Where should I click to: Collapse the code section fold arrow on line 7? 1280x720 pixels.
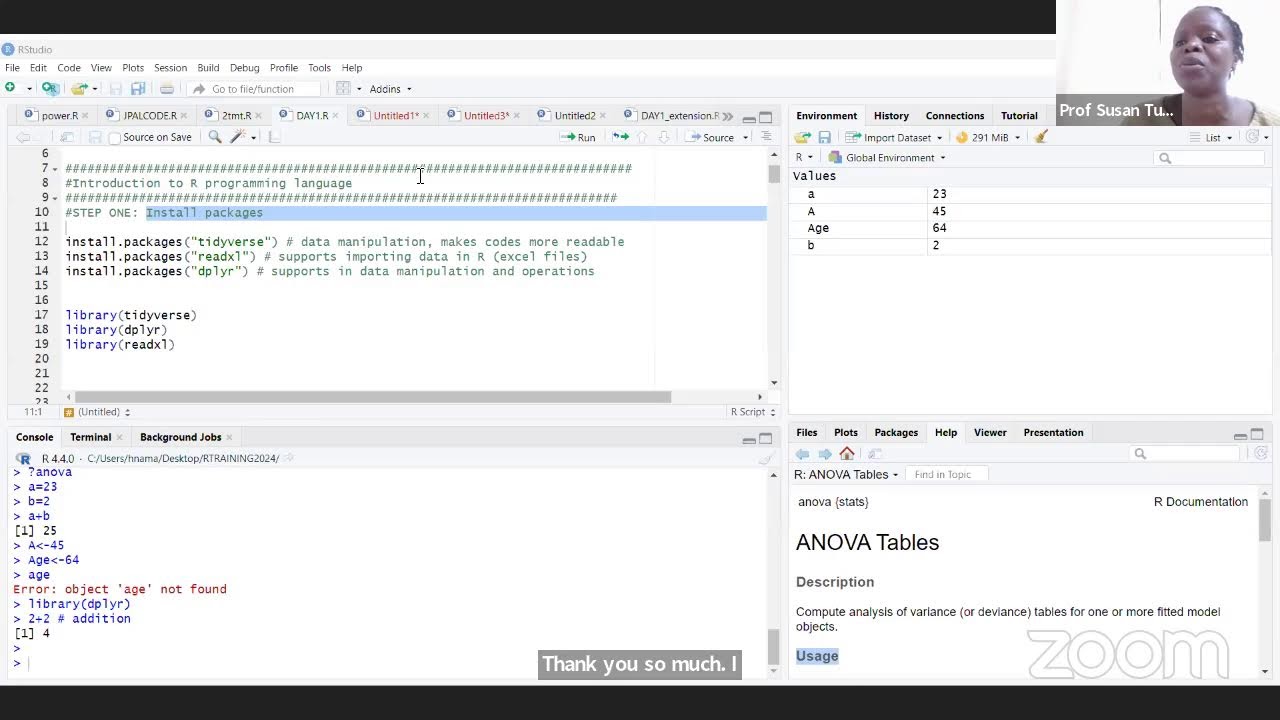tap(55, 169)
